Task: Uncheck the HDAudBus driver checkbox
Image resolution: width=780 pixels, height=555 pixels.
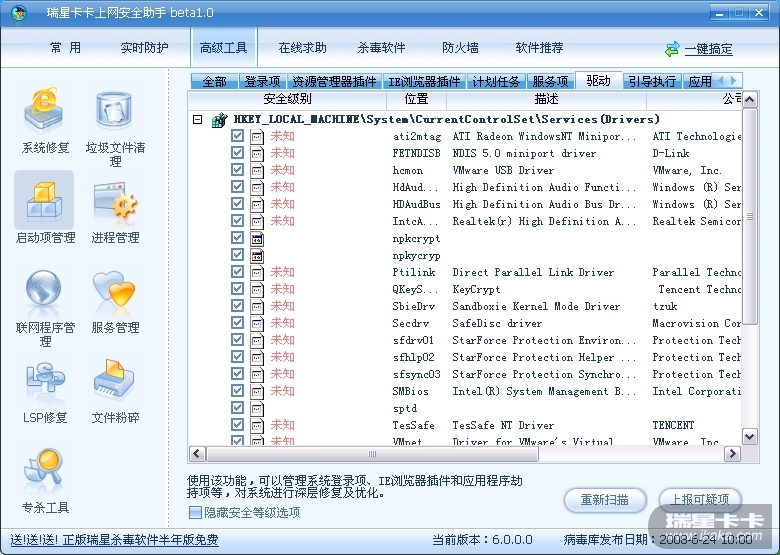Action: pyautogui.click(x=237, y=203)
